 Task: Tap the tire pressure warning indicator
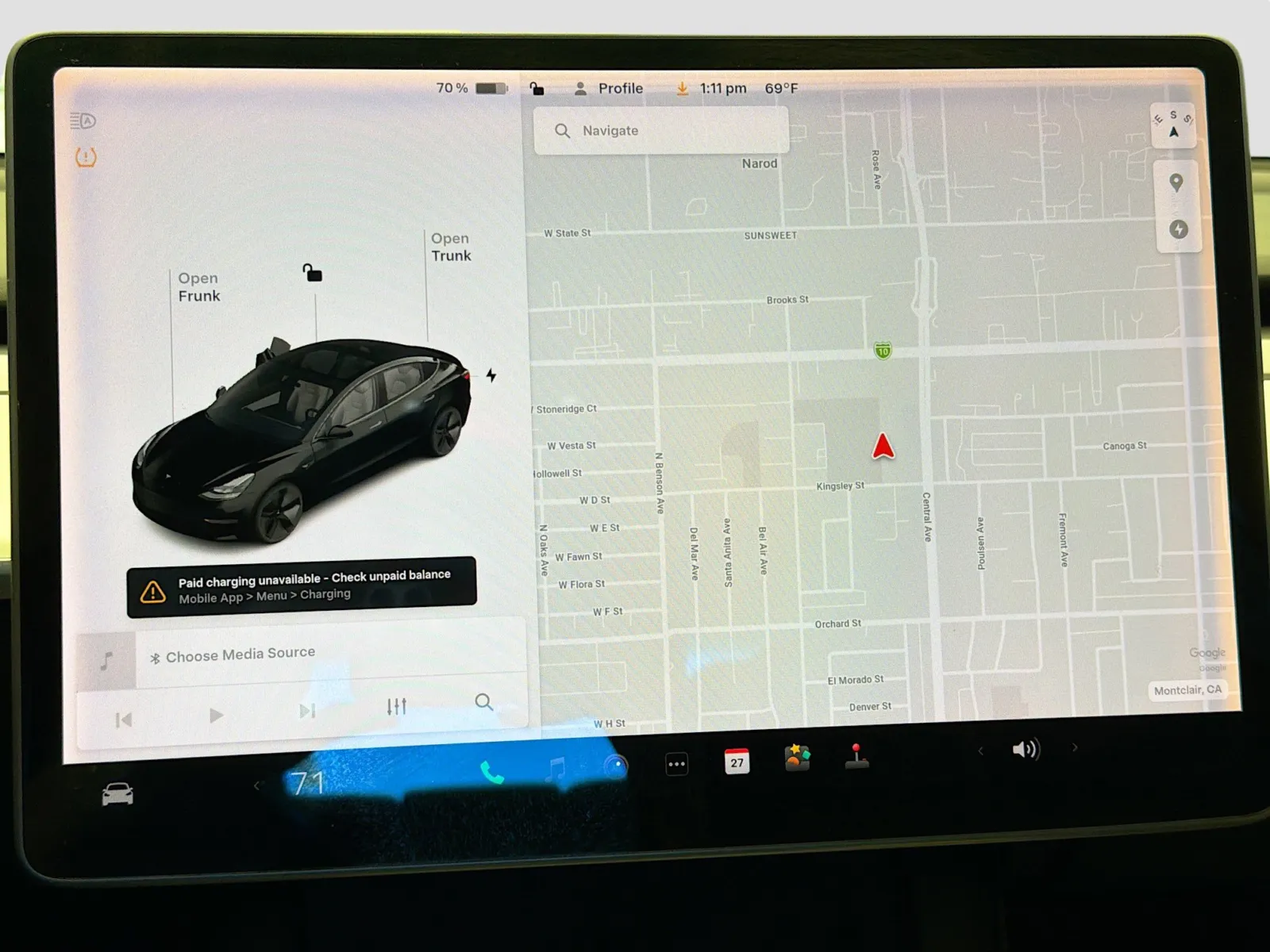coord(86,157)
